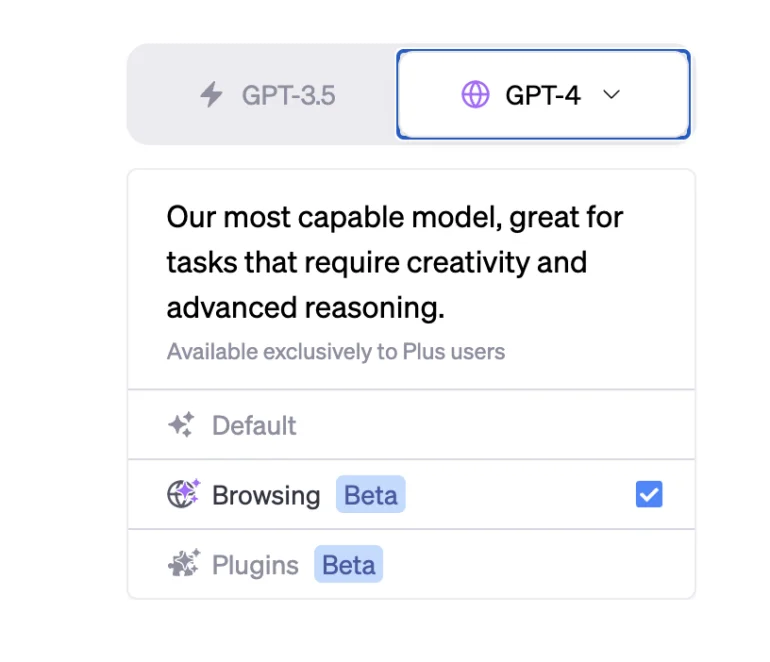770x662 pixels.
Task: Expand the GPT-4 dropdown chevron
Action: 612,95
